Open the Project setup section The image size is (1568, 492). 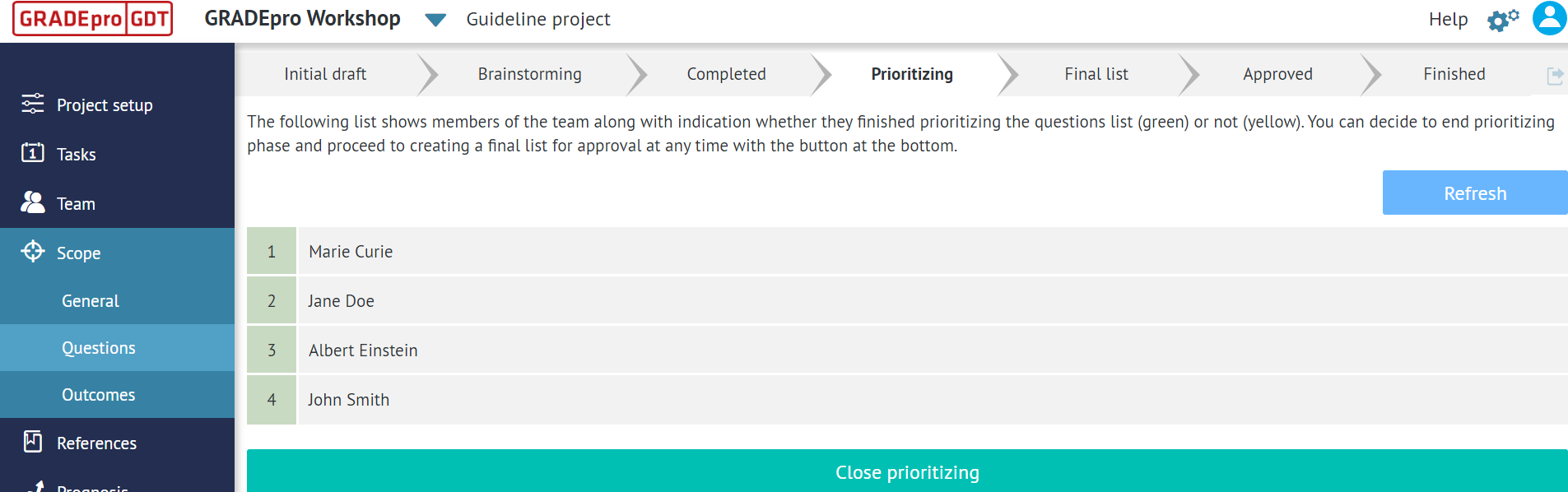105,104
